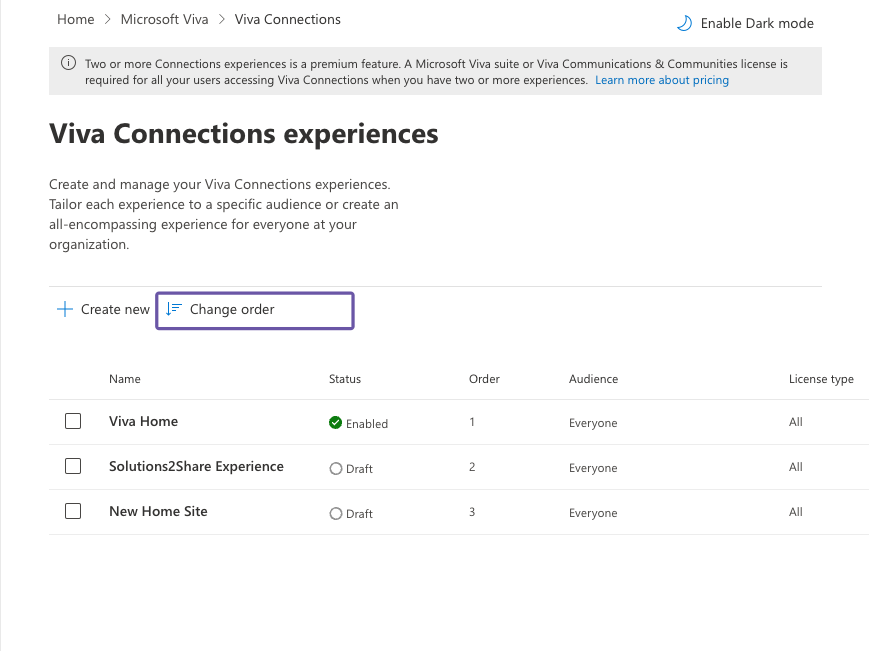Check the New Home Site checkbox
The image size is (869, 651).
(73, 511)
